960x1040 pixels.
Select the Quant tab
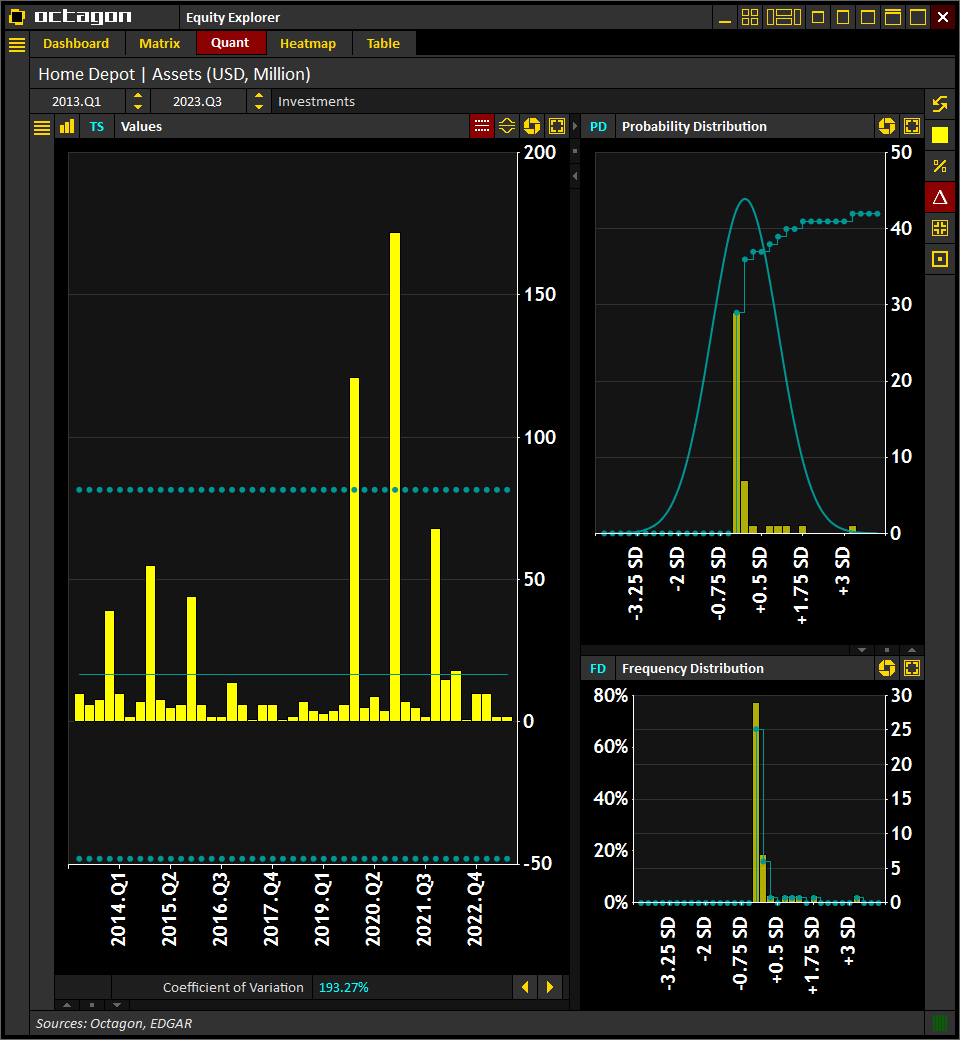pyautogui.click(x=230, y=43)
